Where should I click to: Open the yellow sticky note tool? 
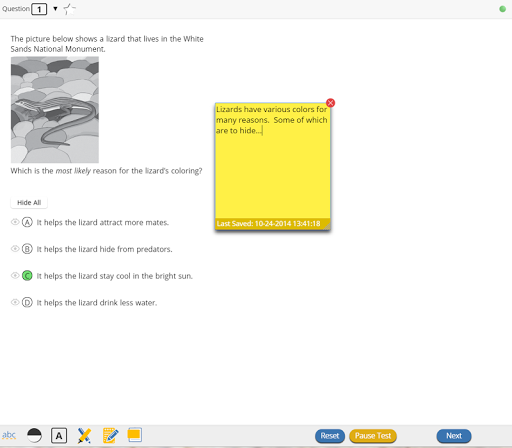[135, 435]
